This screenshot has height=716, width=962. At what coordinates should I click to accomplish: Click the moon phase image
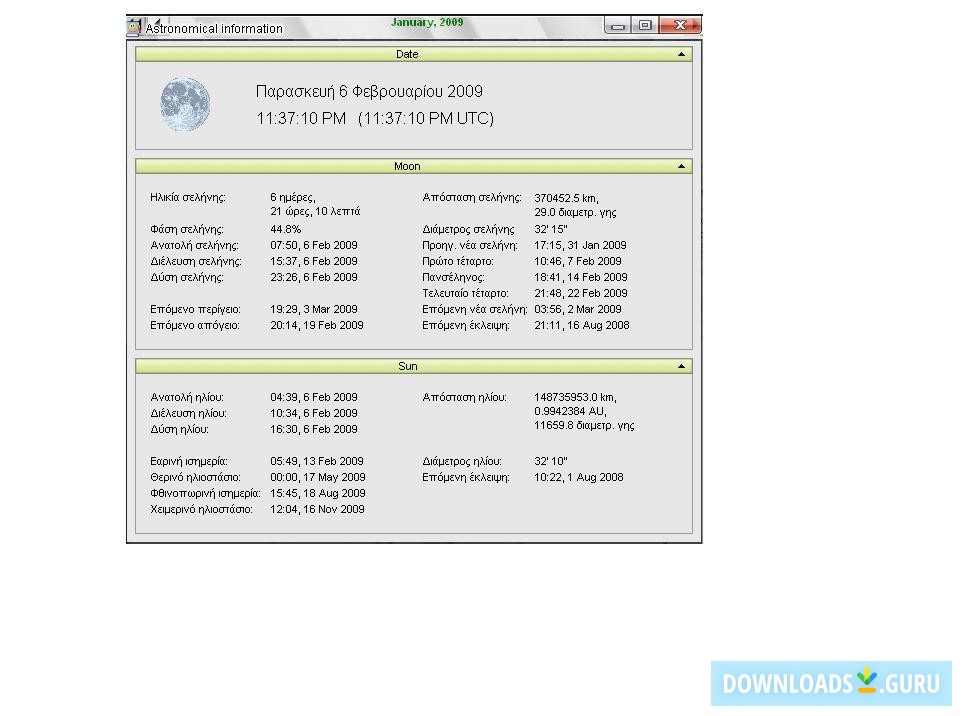pyautogui.click(x=185, y=104)
